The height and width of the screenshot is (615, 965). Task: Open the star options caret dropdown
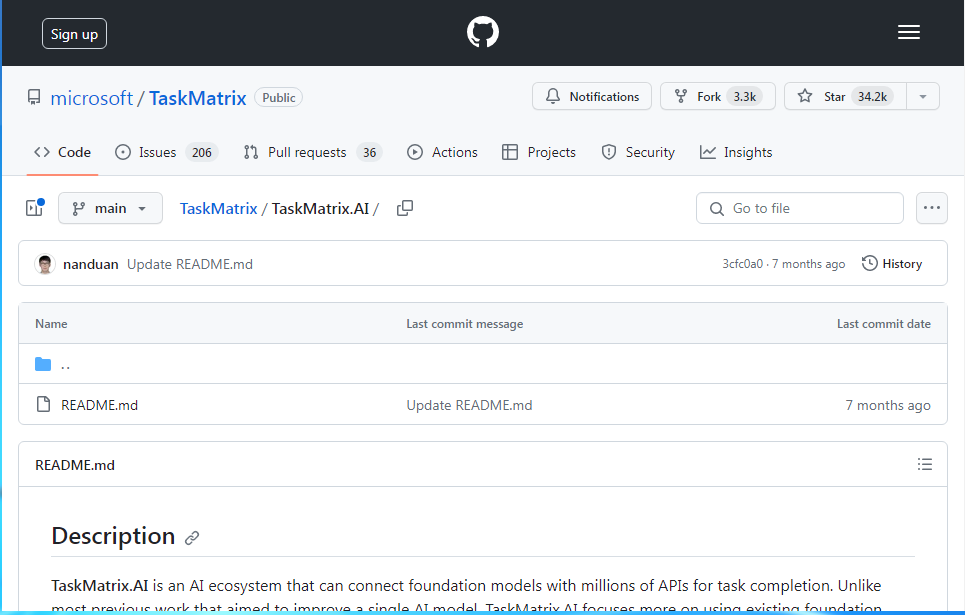tap(922, 96)
